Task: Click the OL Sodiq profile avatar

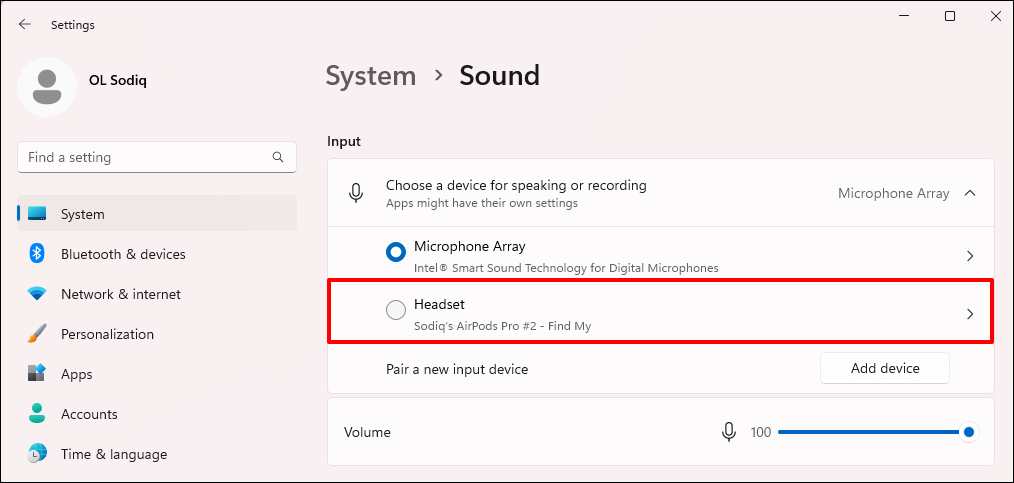Action: click(x=47, y=87)
